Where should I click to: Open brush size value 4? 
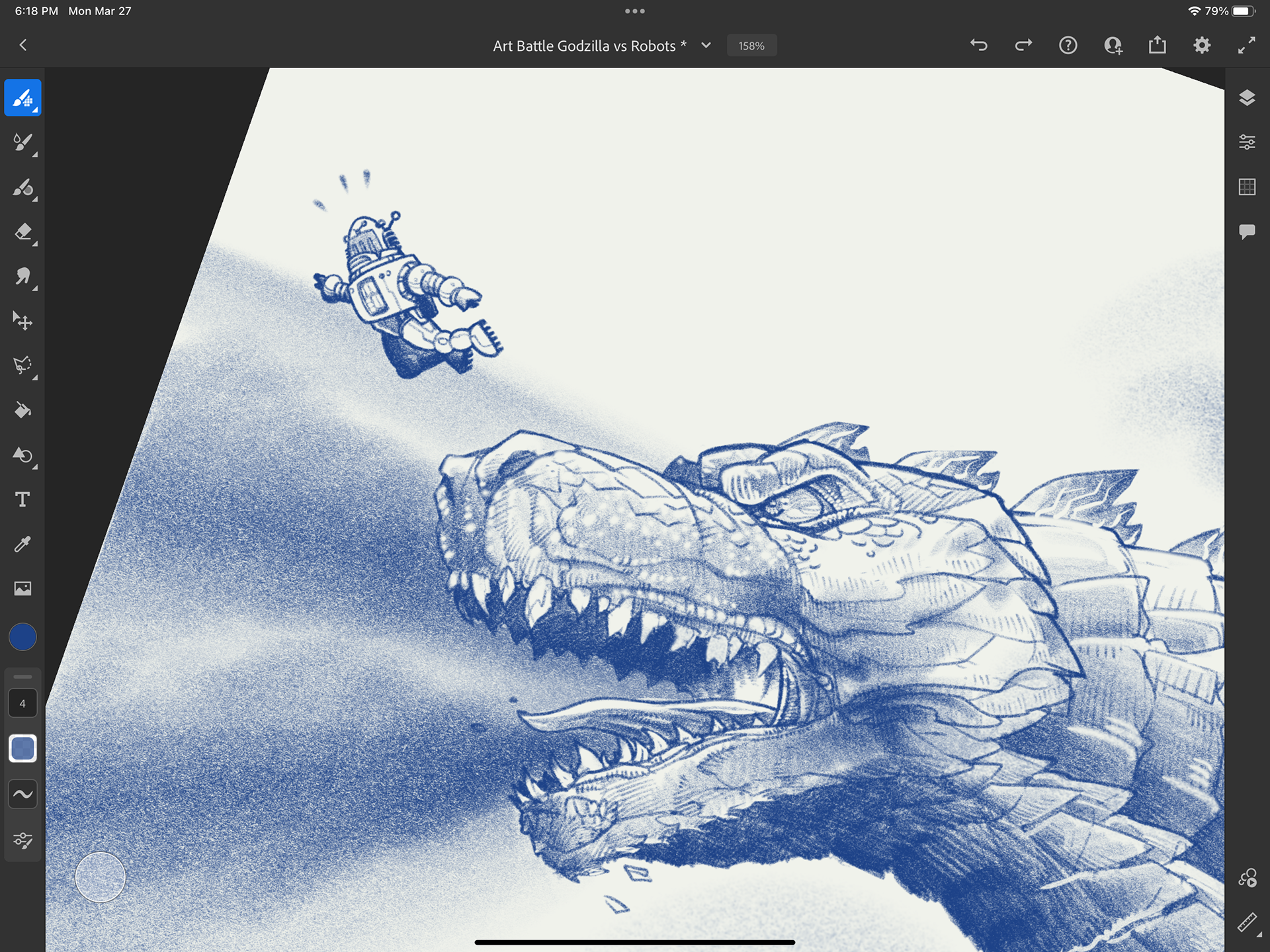pos(22,704)
